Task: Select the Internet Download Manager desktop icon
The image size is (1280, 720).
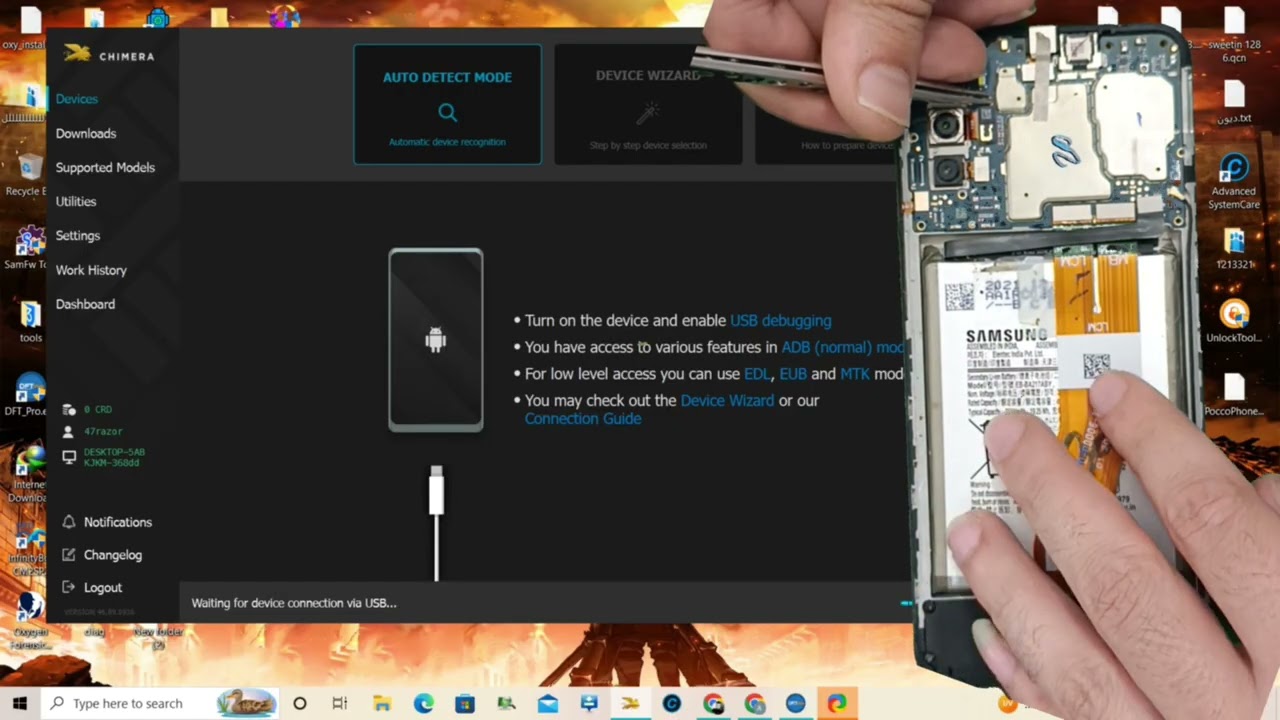Action: (27, 475)
